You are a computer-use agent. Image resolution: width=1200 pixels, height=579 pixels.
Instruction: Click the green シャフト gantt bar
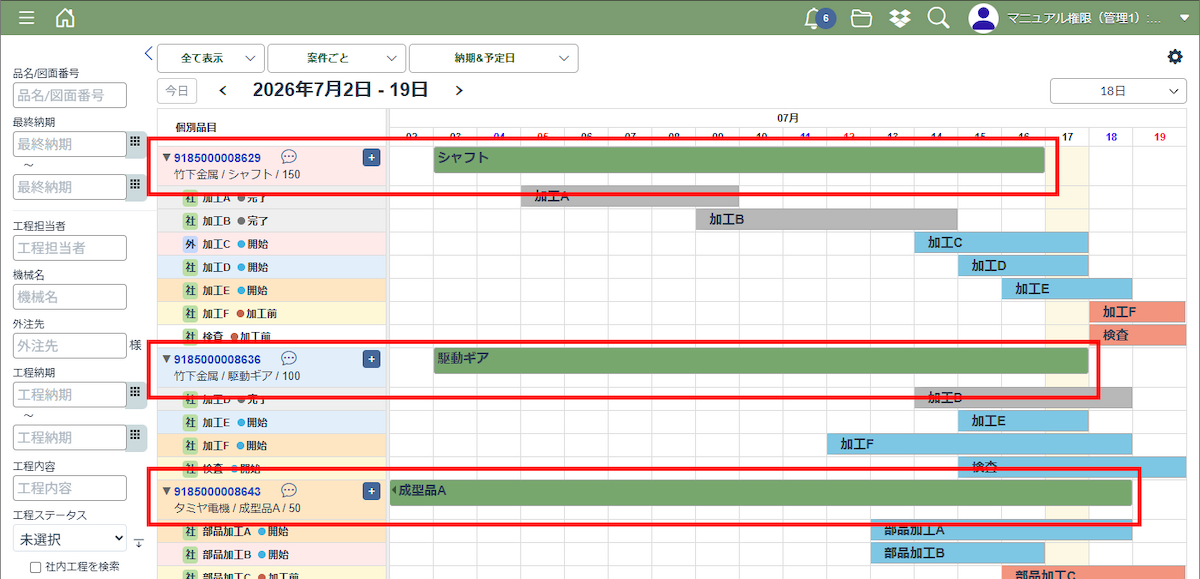point(739,159)
